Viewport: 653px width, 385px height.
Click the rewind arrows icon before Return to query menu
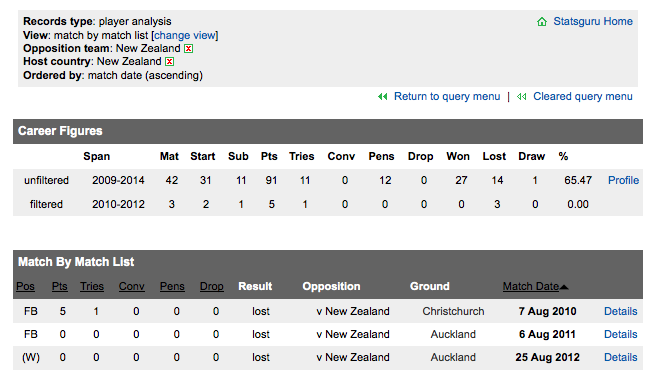click(x=383, y=97)
